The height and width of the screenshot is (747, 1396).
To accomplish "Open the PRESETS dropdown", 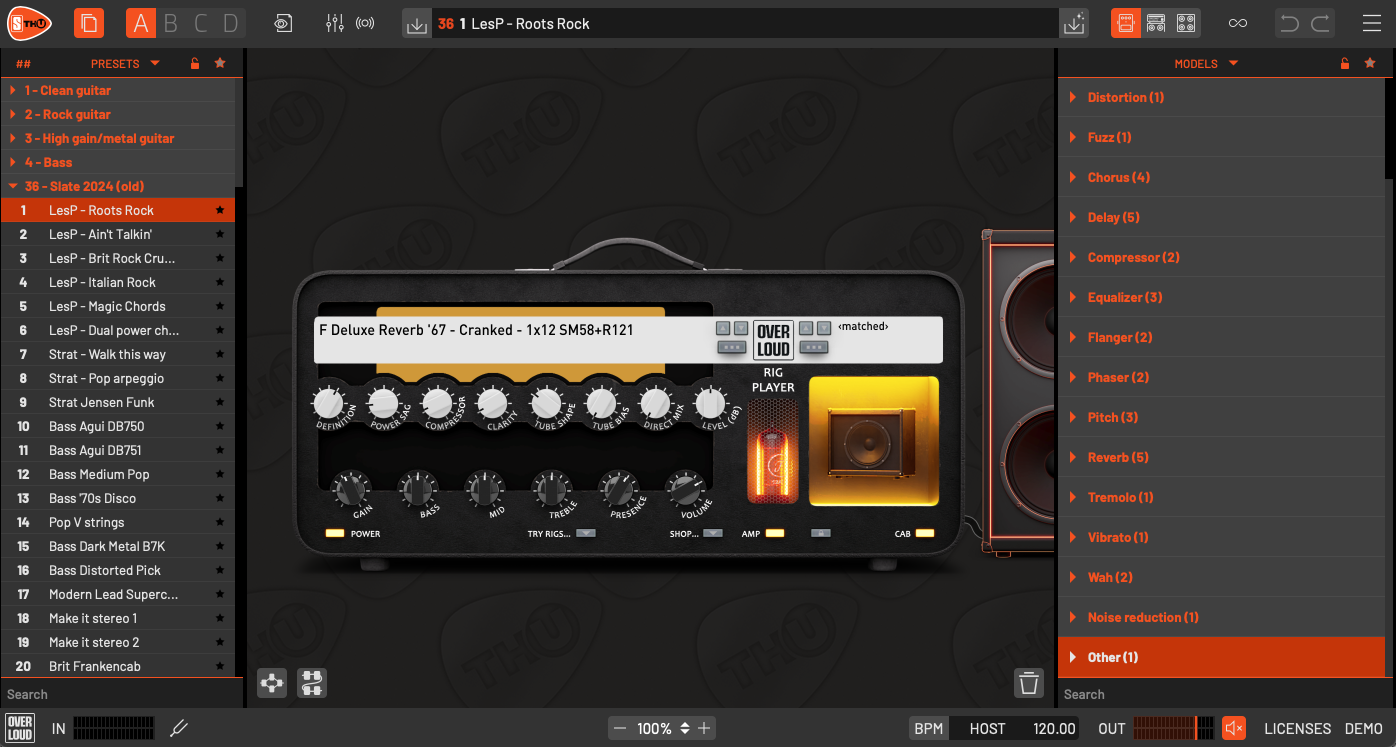I will tap(125, 63).
